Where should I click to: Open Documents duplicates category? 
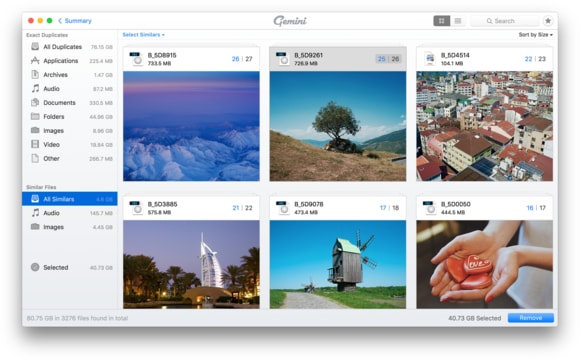point(70,103)
